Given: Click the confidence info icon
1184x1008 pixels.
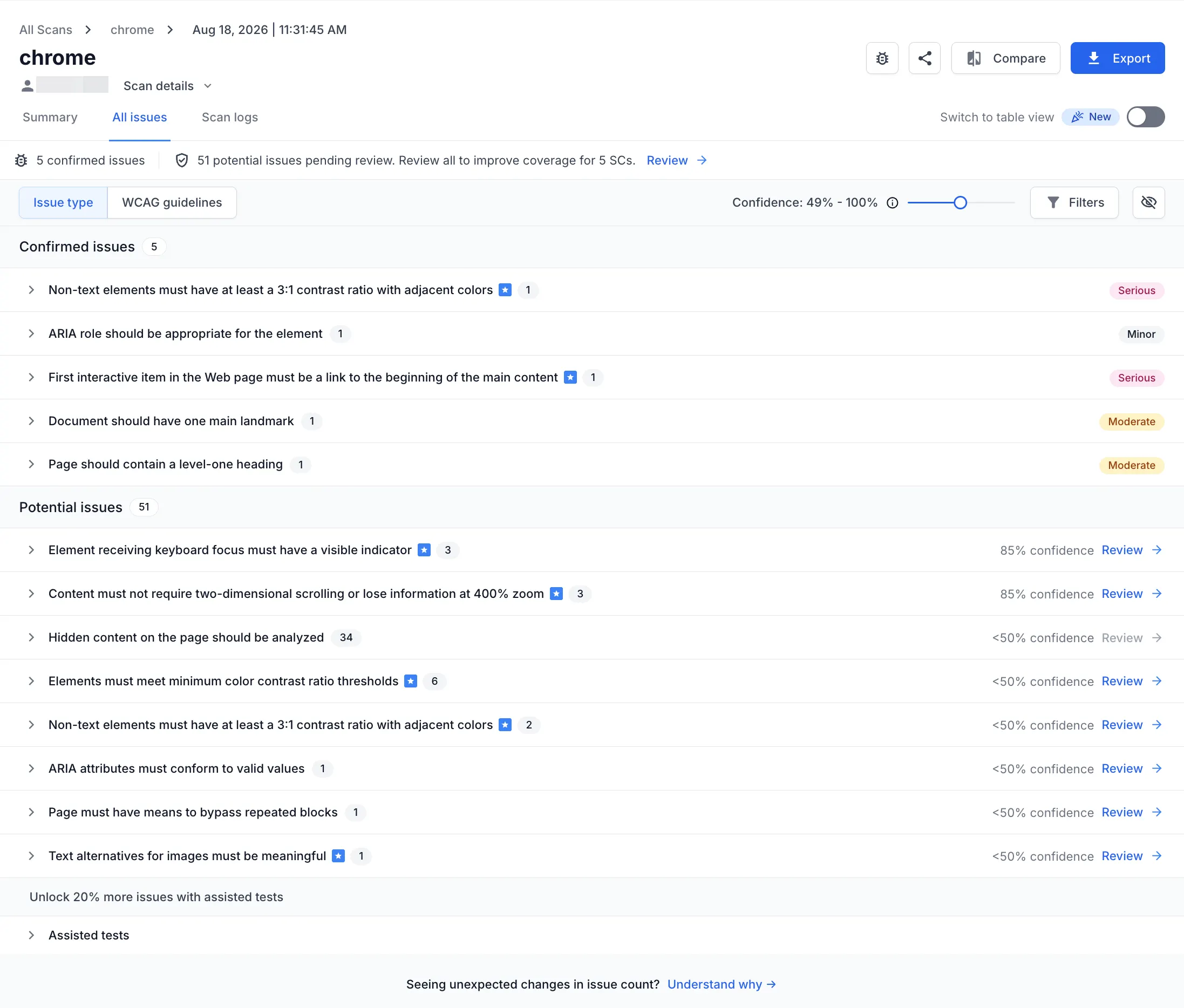Looking at the screenshot, I should pyautogui.click(x=893, y=203).
